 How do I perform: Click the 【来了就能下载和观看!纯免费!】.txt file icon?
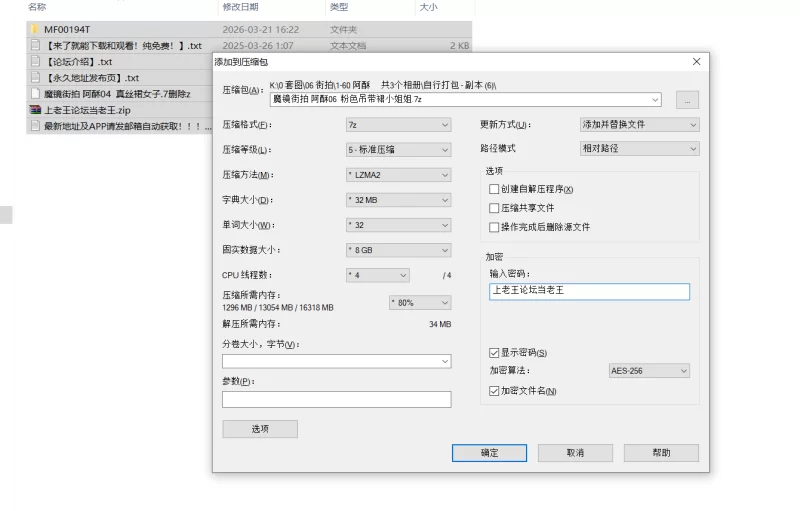pos(35,45)
